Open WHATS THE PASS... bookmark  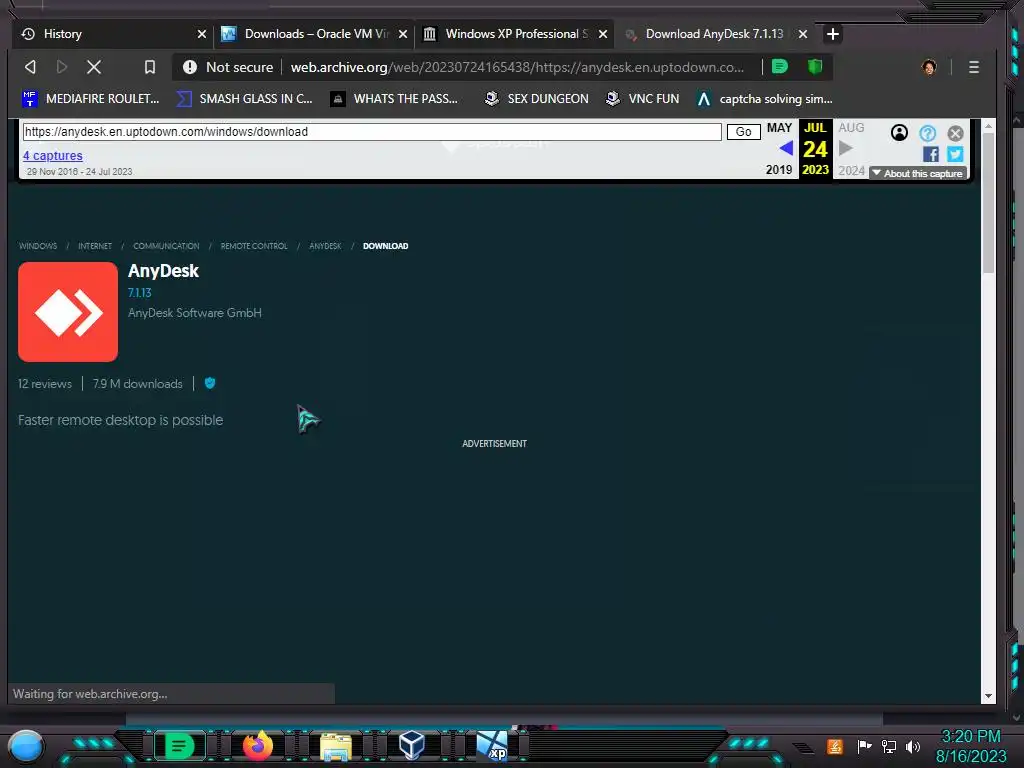(394, 99)
